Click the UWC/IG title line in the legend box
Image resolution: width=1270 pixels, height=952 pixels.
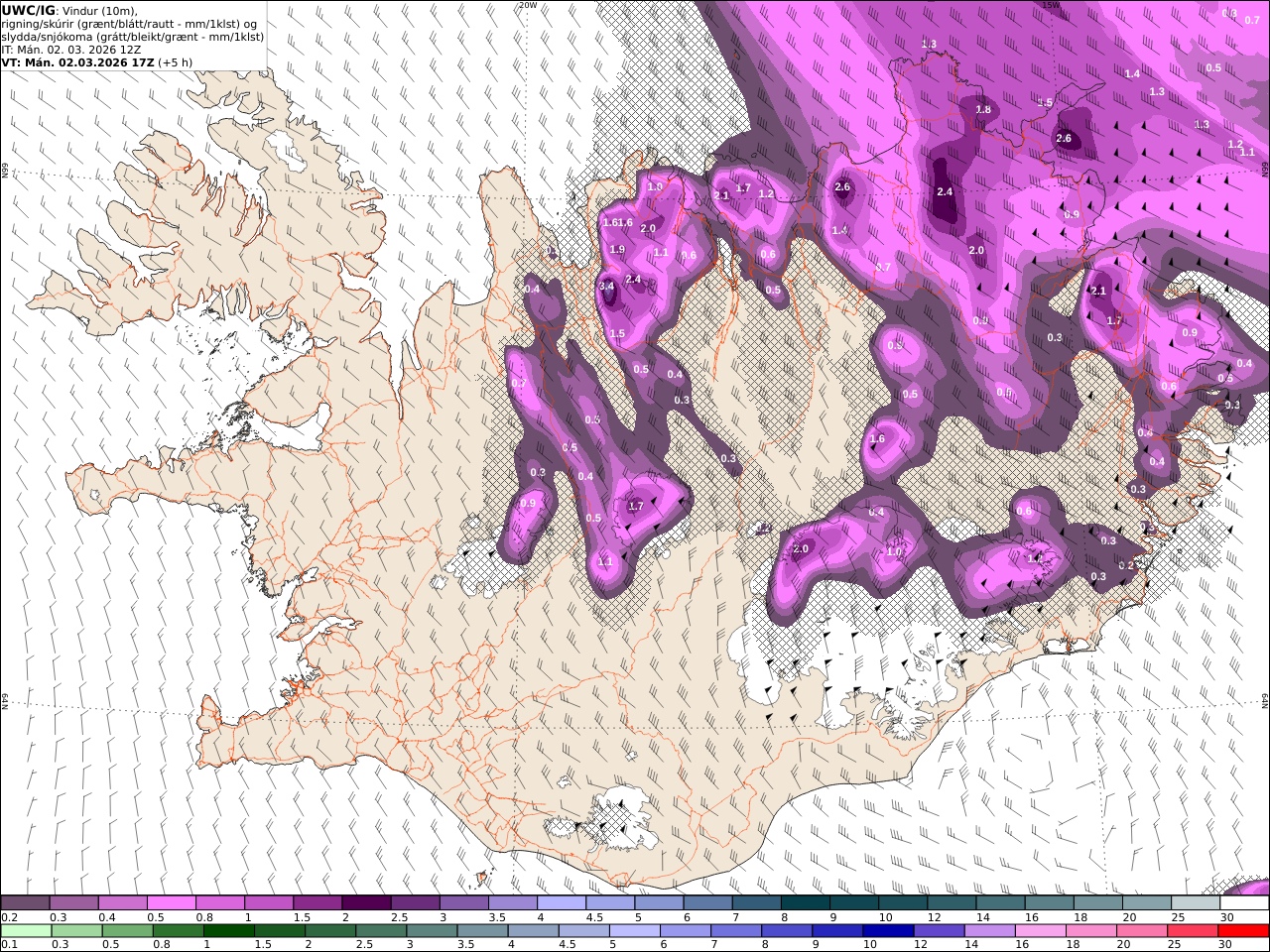(69, 11)
